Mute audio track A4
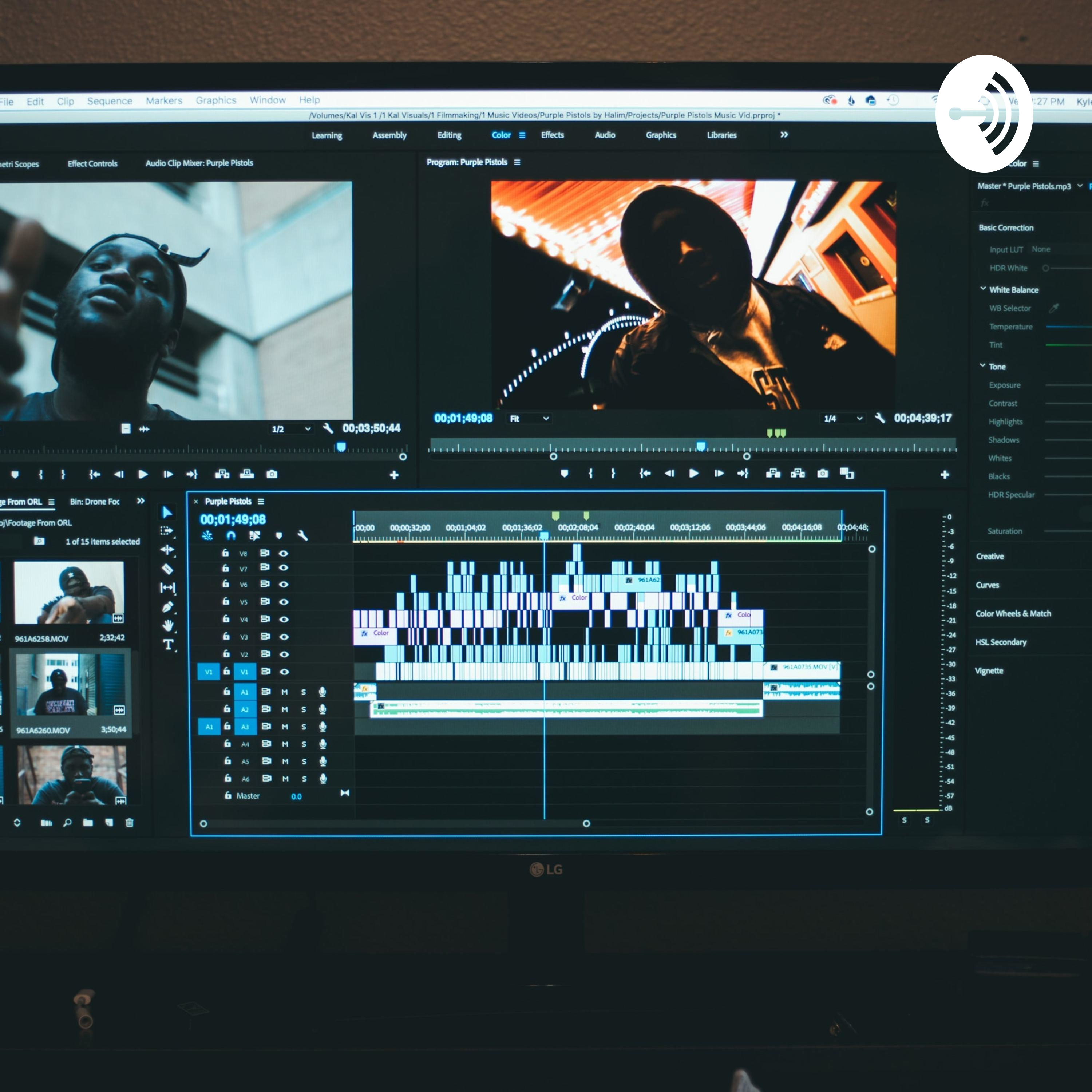 [285, 744]
